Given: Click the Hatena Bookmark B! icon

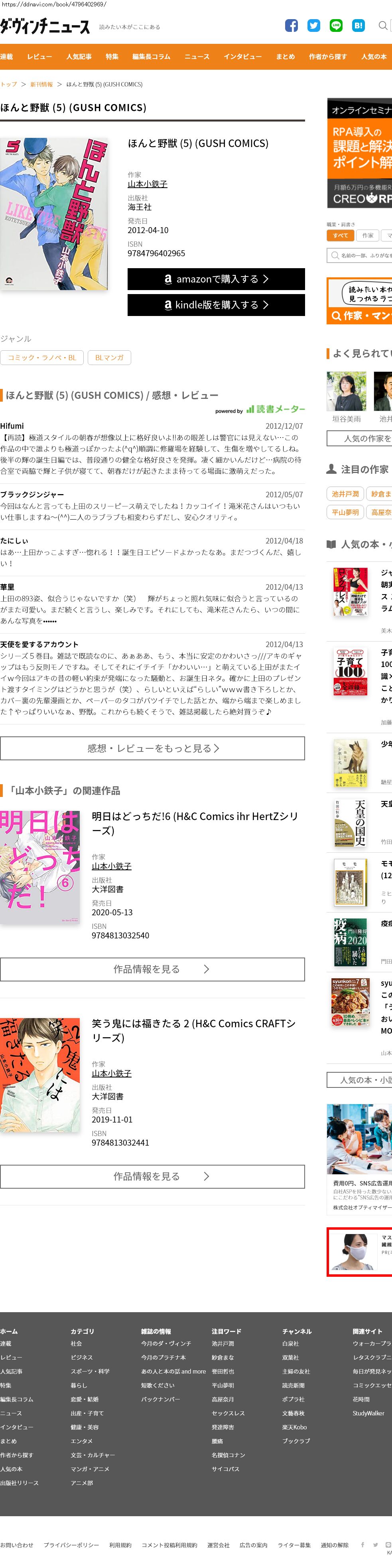Looking at the screenshot, I should 359,26.
